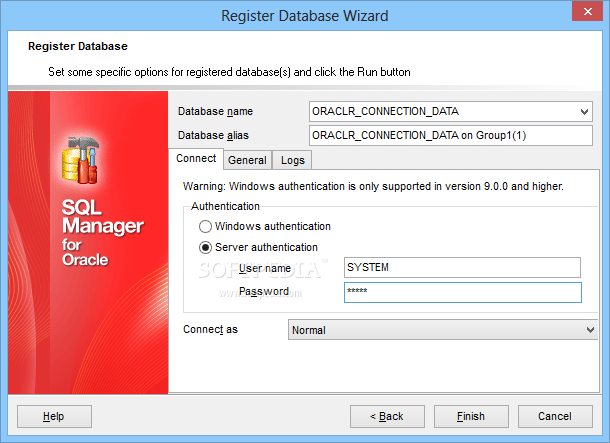
Task: Cancel the Register Database Wizard
Action: [x=555, y=416]
